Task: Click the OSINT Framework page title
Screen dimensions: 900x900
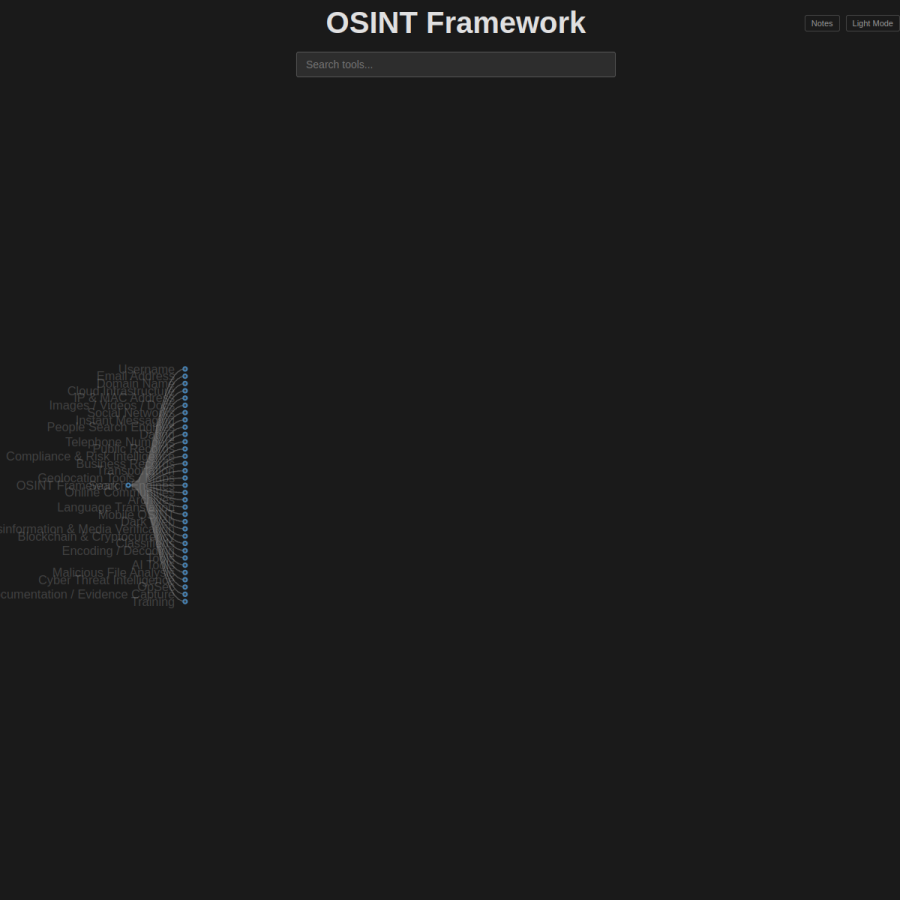Action: 456,23
